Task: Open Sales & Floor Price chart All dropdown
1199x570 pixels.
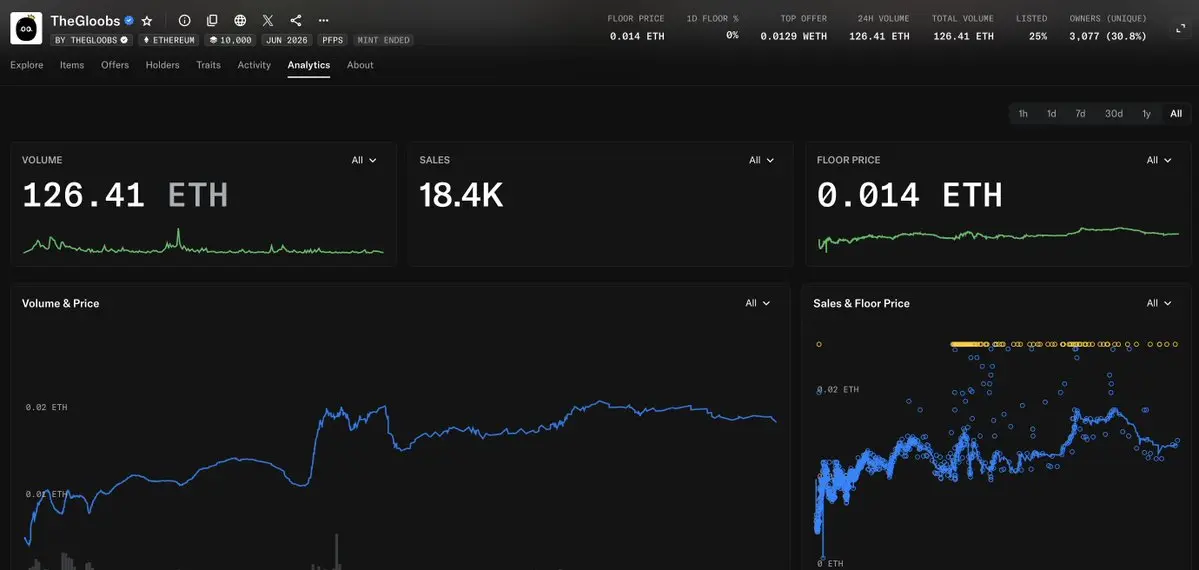Action: point(1159,303)
